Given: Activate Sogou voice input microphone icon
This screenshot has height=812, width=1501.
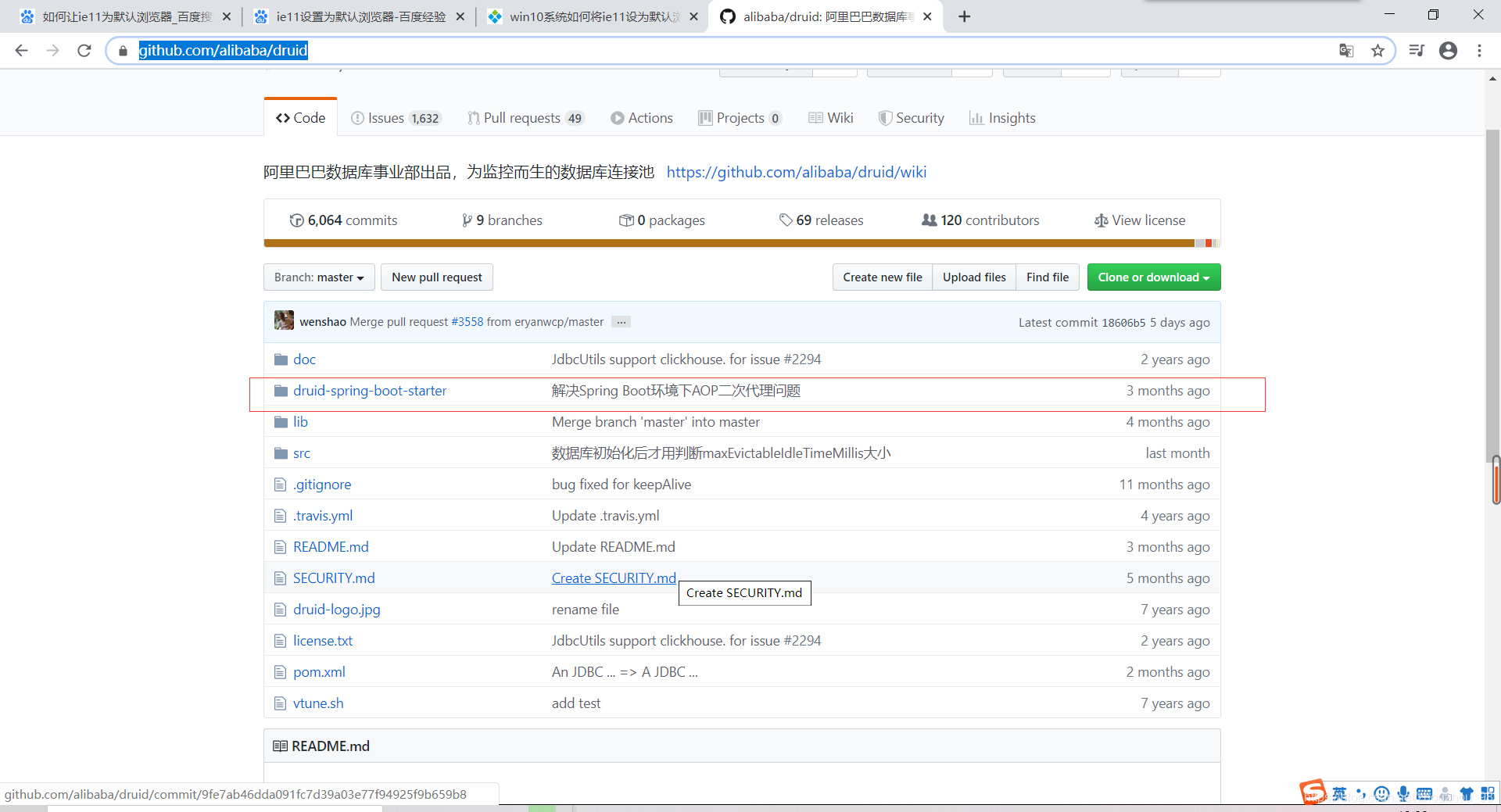Looking at the screenshot, I should pos(1403,794).
